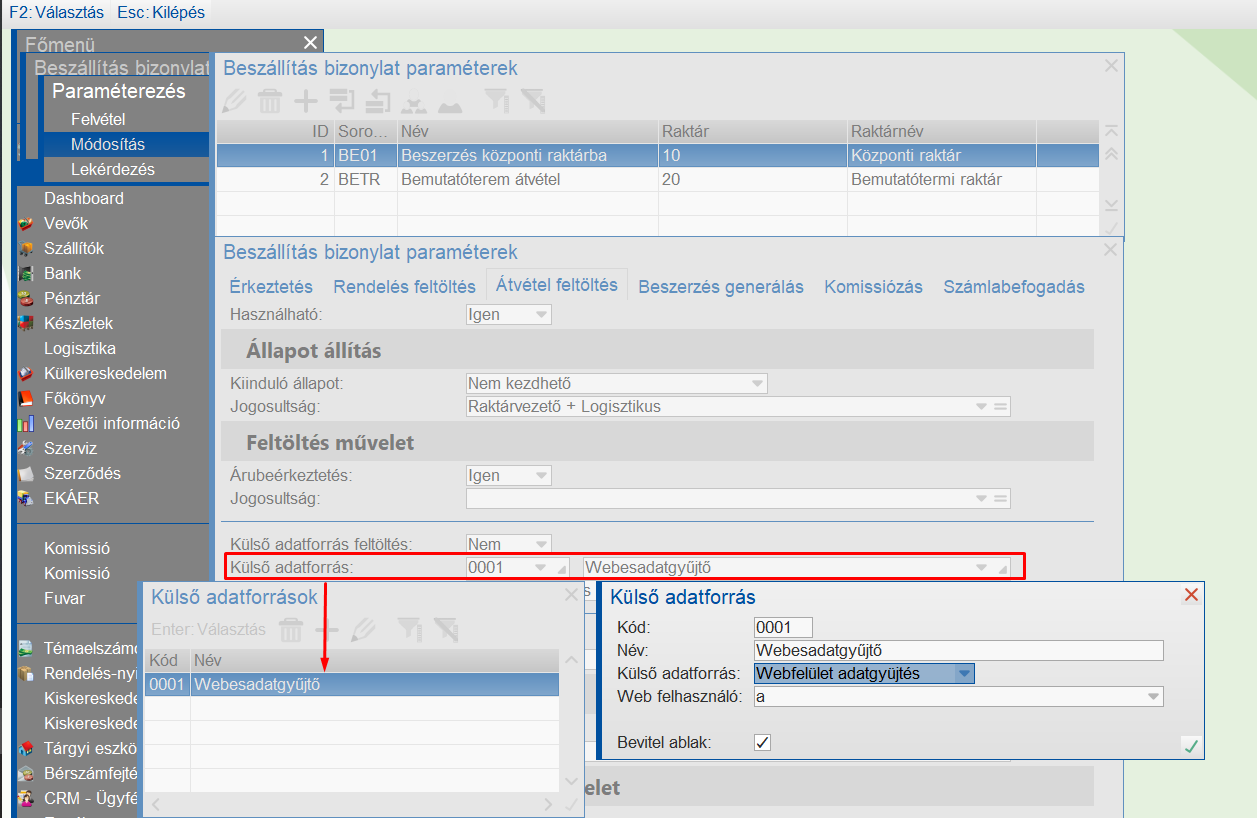Click Név input field containing Webesadatgyűjtő
Viewport: 1257px width, 818px height.
coord(959,650)
